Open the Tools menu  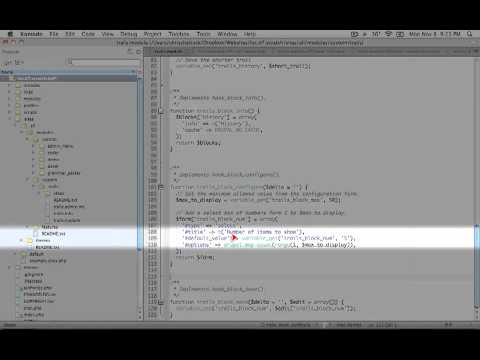tap(203, 34)
